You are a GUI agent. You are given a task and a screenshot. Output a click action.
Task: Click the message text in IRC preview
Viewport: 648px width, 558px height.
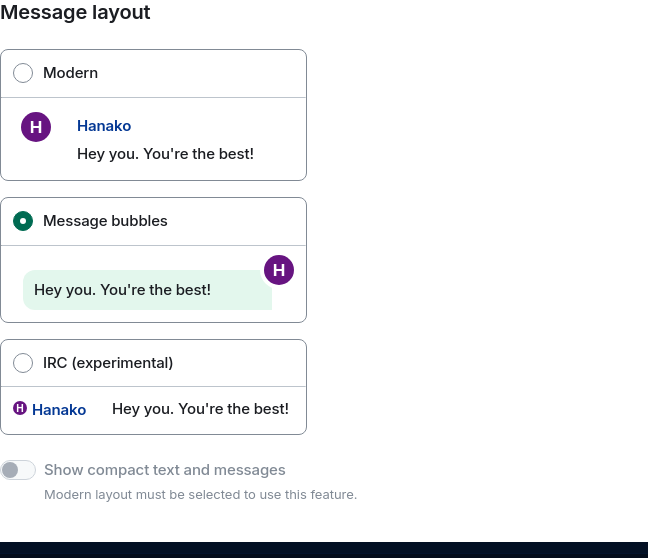pyautogui.click(x=200, y=409)
